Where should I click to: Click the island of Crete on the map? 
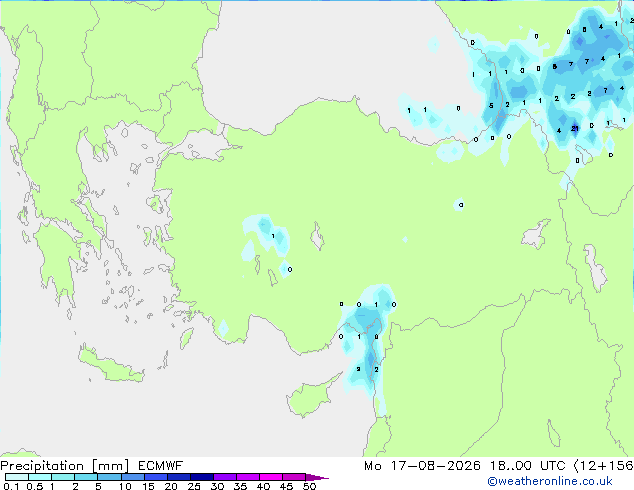111,366
